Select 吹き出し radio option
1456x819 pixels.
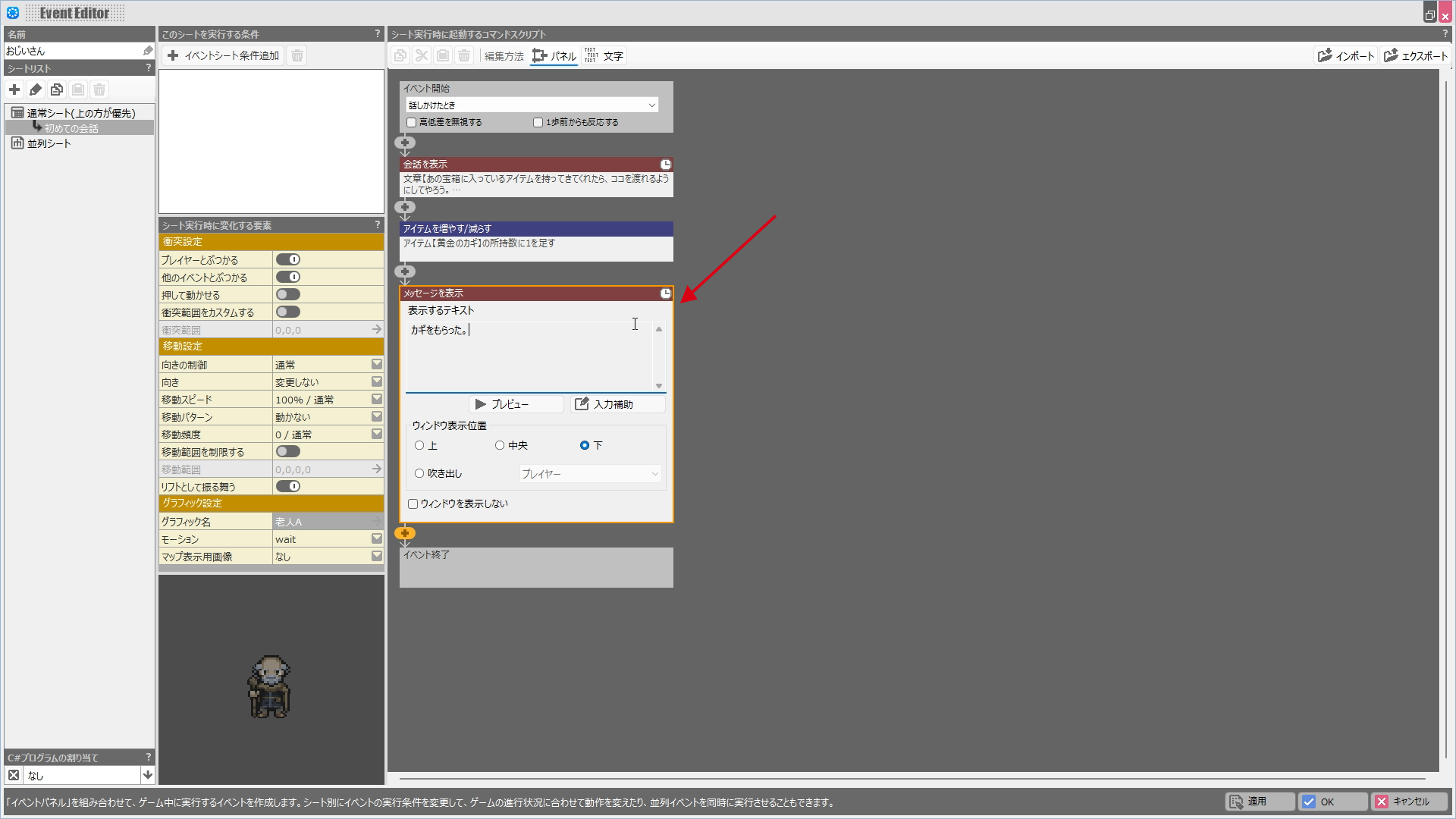(419, 473)
